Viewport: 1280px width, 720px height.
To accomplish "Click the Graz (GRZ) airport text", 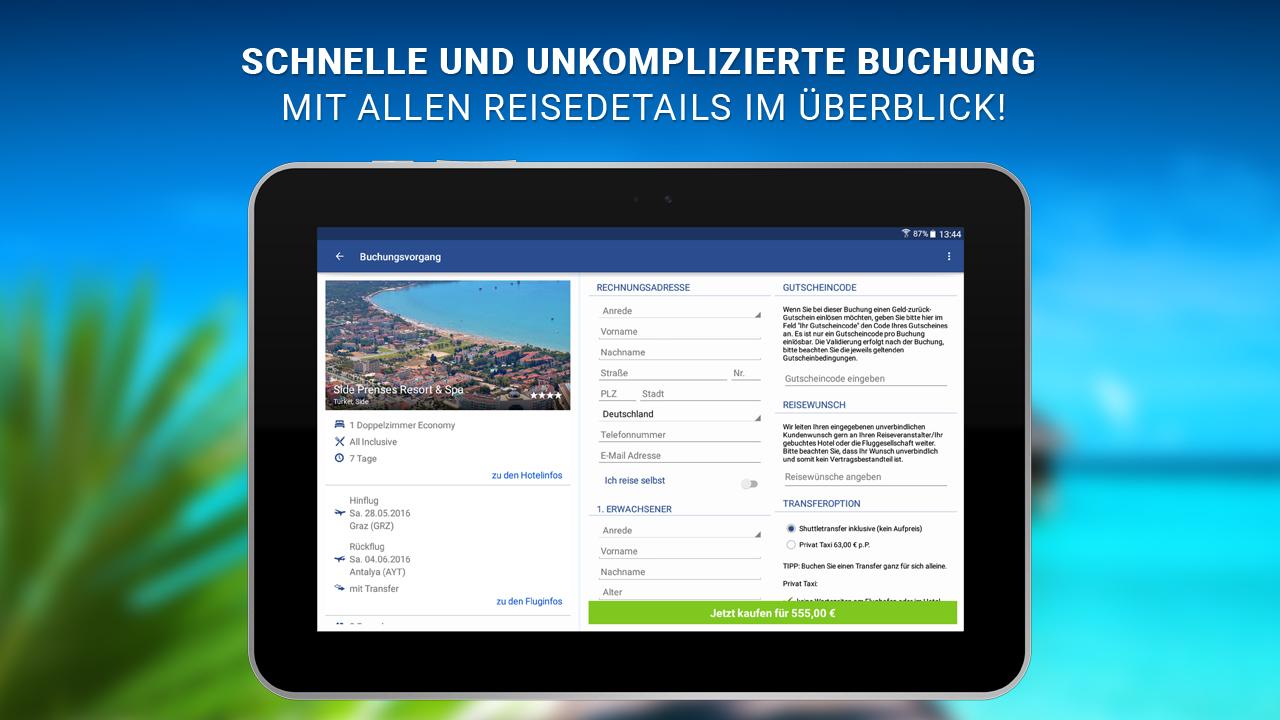I will click(x=371, y=526).
